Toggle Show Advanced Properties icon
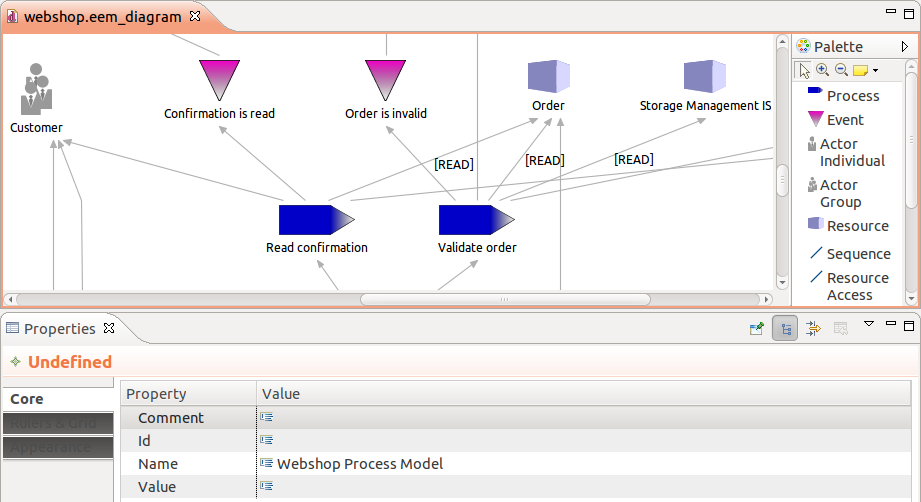This screenshot has width=921, height=502. (814, 328)
